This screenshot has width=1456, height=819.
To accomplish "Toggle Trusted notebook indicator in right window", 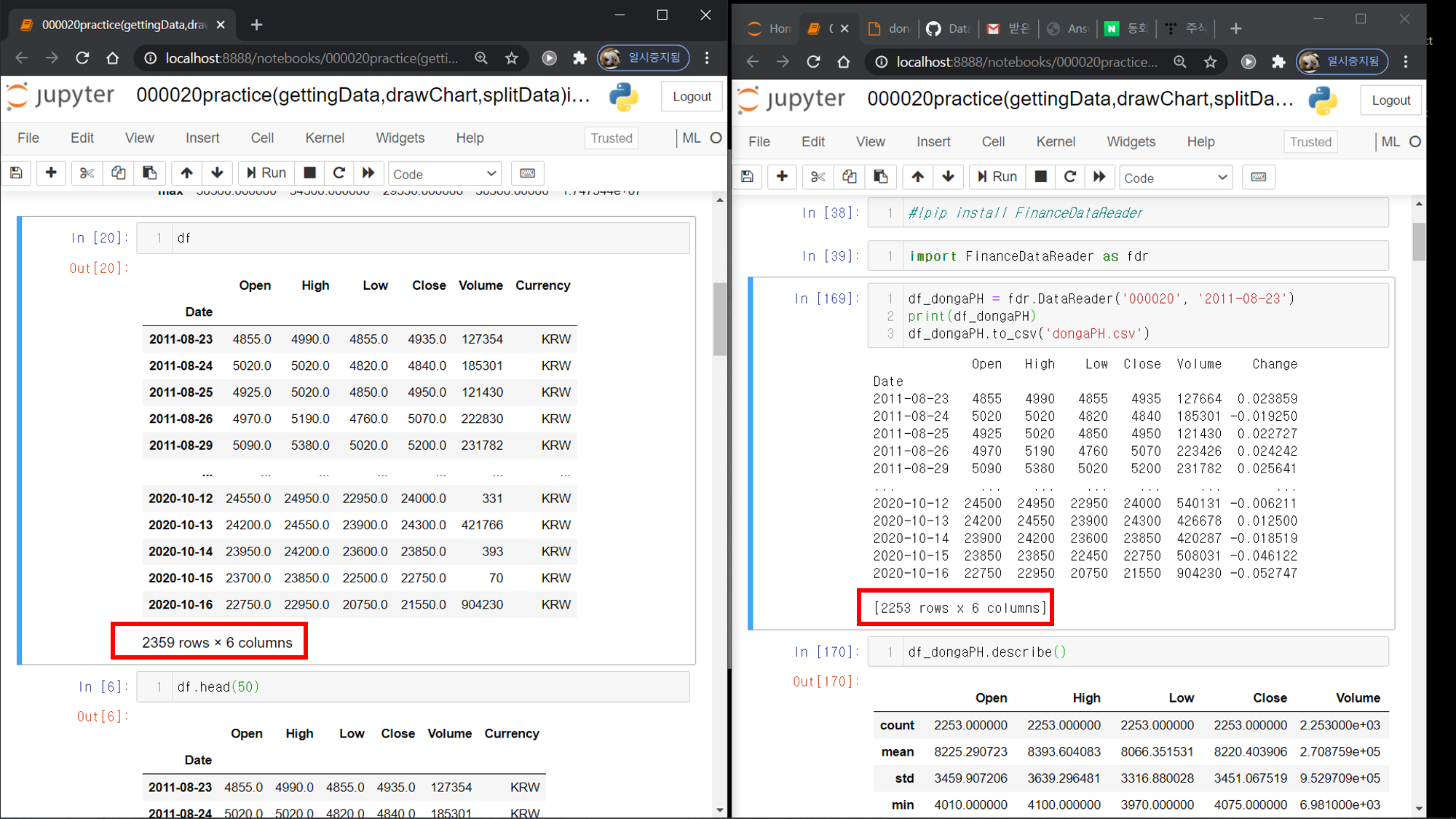I will [x=1310, y=142].
